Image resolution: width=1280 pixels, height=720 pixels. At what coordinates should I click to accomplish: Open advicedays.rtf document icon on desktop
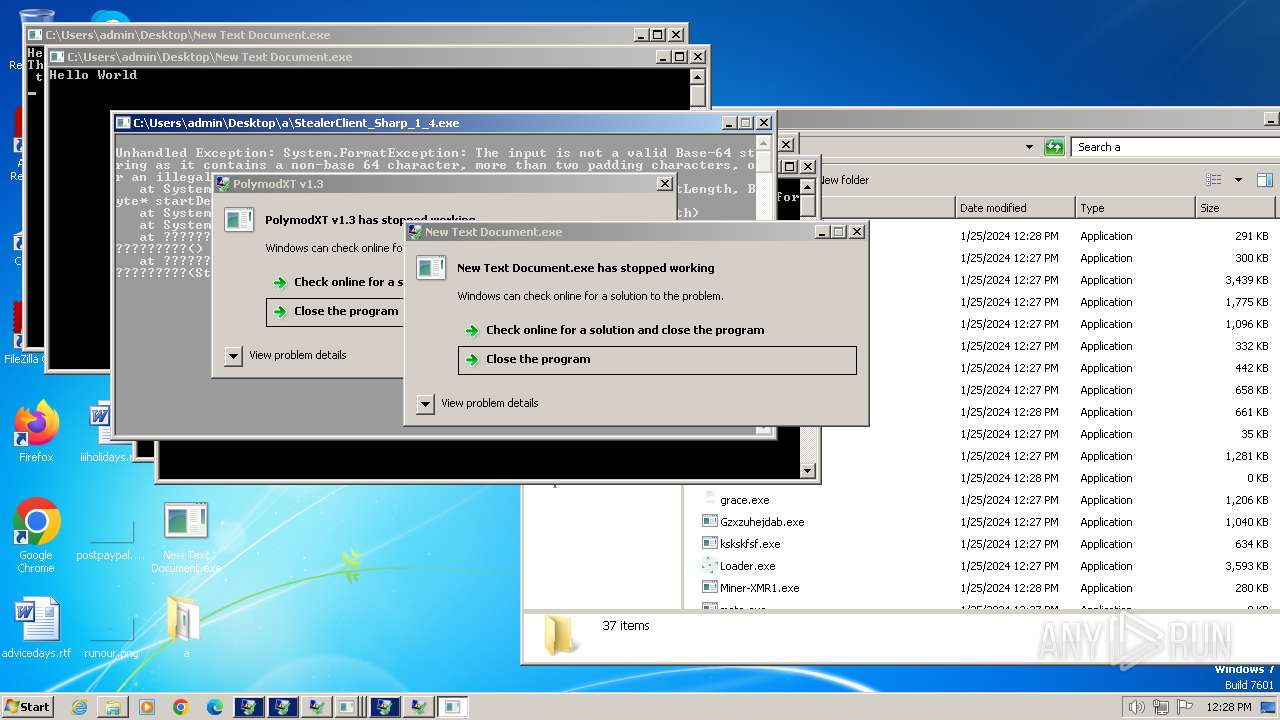36,628
